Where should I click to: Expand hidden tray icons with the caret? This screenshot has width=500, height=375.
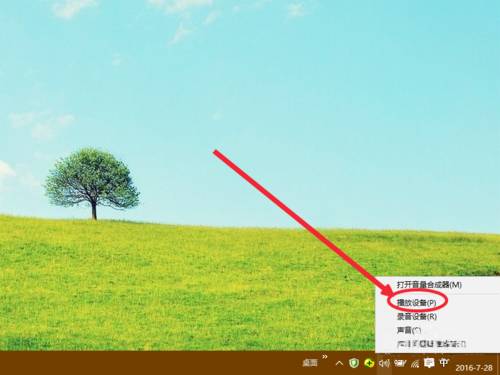339,363
